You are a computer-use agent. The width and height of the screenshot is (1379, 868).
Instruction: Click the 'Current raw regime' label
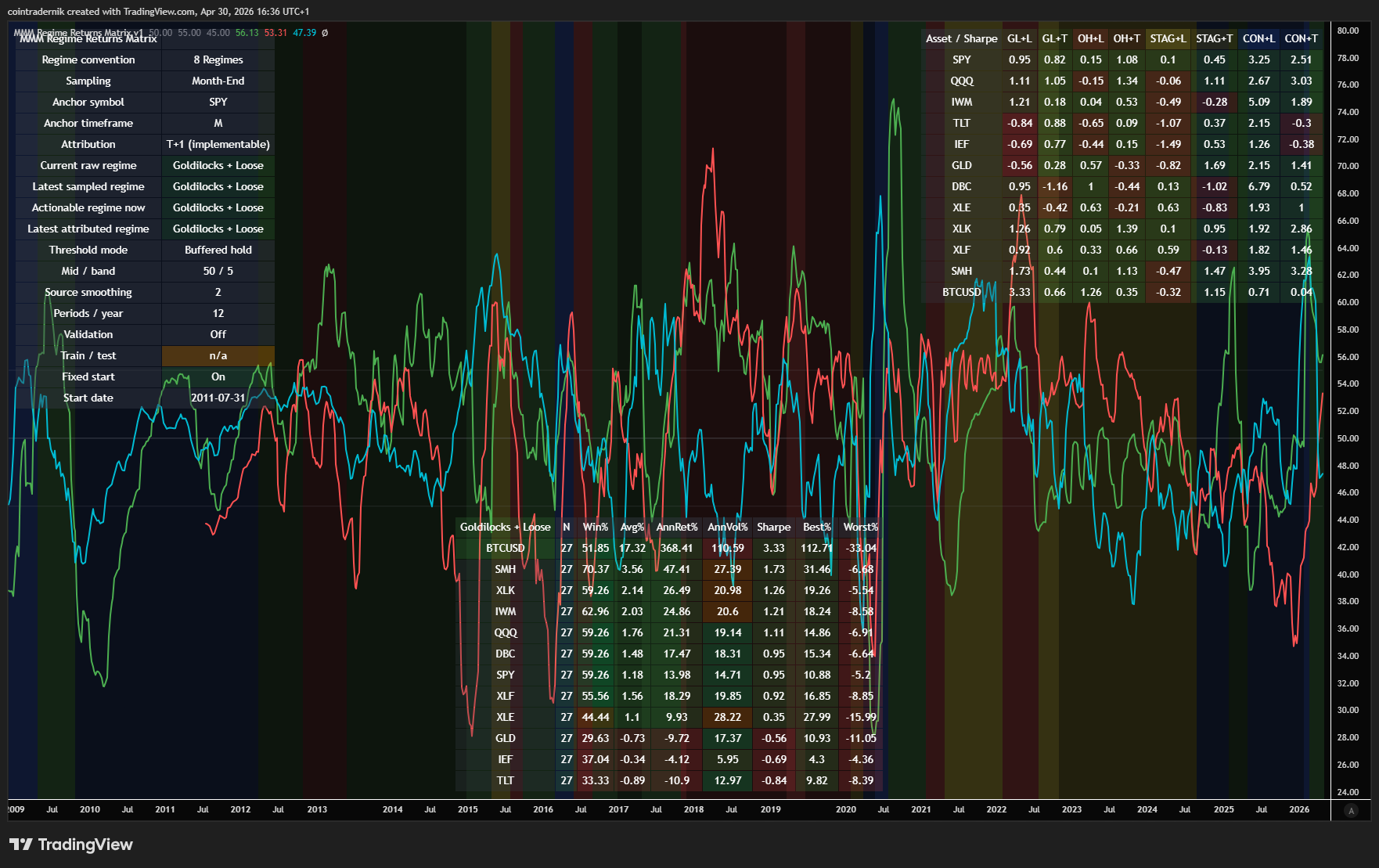[88, 166]
